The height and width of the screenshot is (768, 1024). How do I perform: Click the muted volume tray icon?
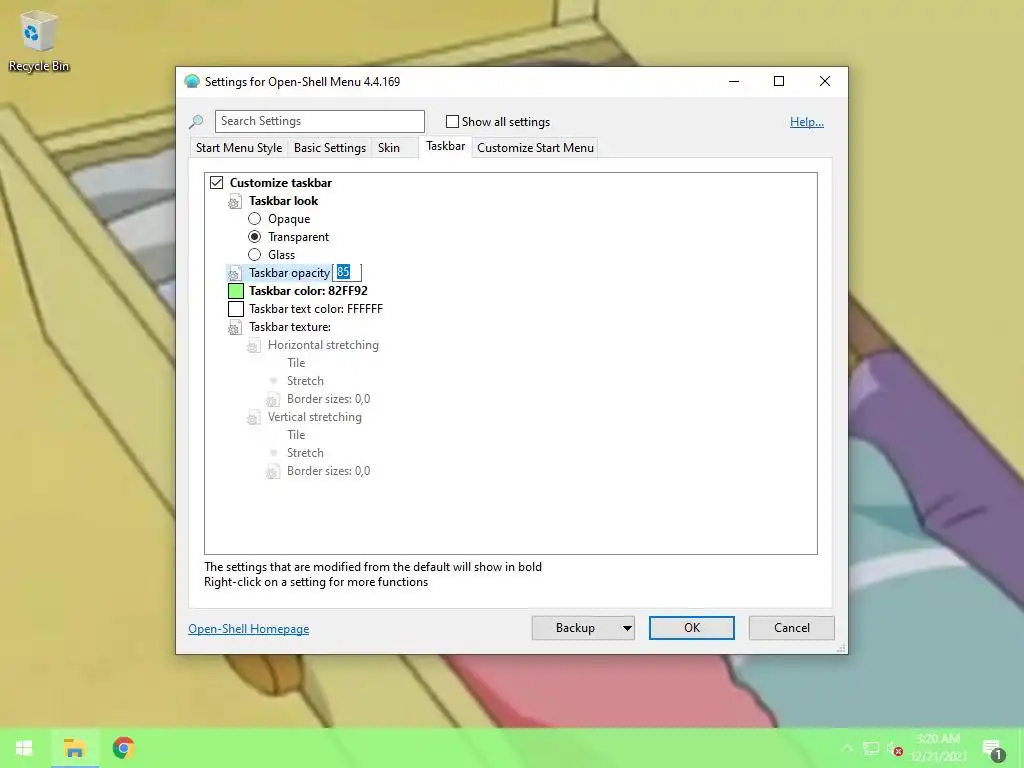pyautogui.click(x=894, y=748)
